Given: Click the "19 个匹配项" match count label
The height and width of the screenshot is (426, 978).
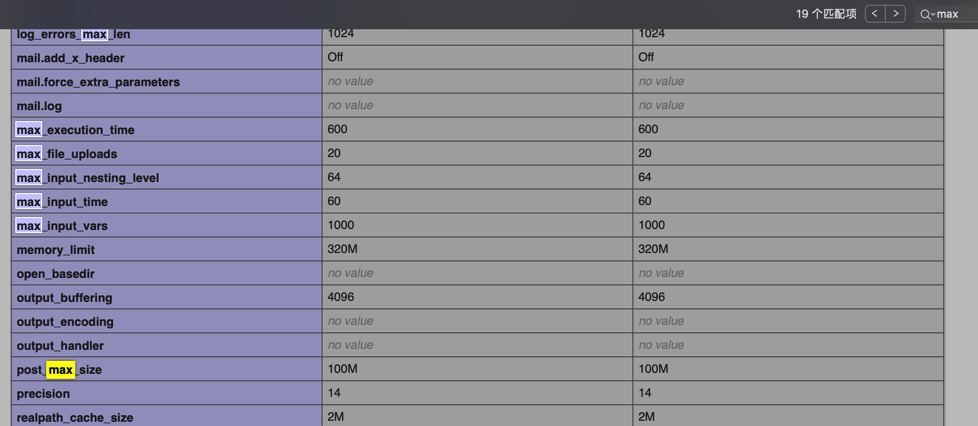Looking at the screenshot, I should click(x=826, y=14).
